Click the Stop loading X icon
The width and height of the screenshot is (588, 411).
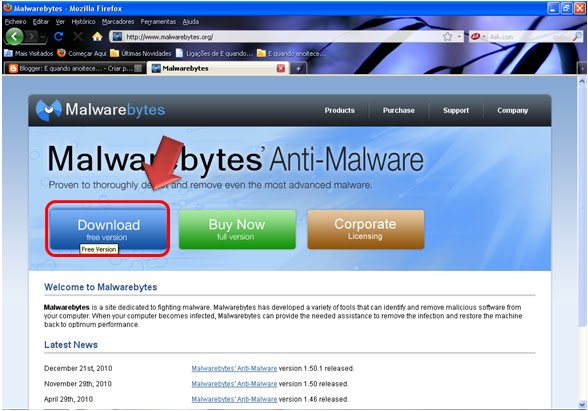click(78, 36)
